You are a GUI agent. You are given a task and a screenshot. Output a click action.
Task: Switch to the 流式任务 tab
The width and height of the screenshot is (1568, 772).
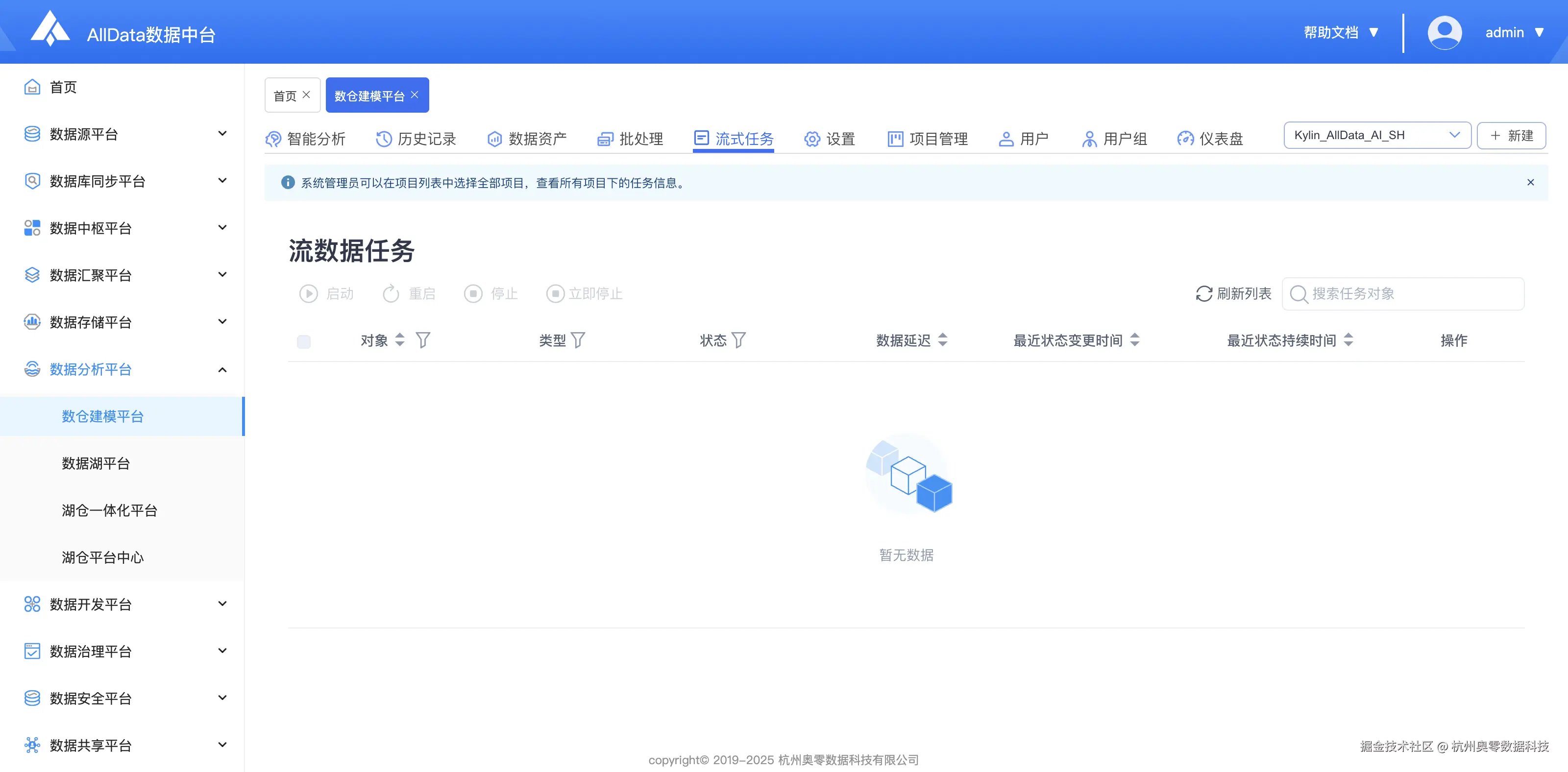click(x=744, y=139)
